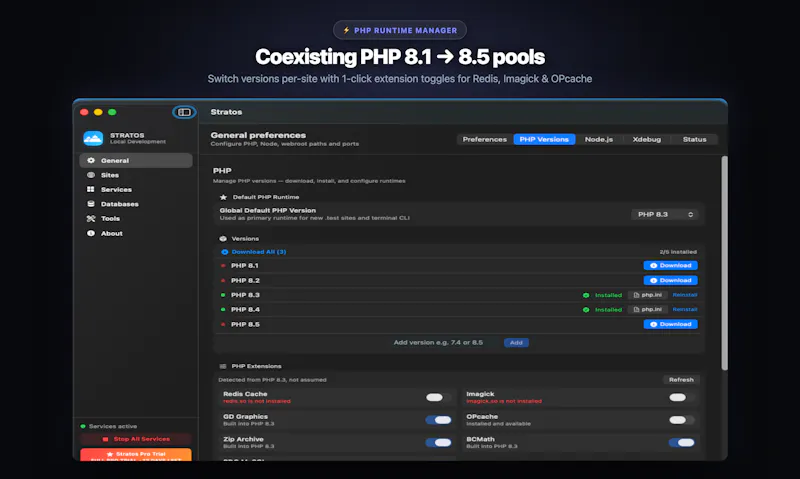Toggle the sidebar panel icon
The image size is (800, 479).
184,112
